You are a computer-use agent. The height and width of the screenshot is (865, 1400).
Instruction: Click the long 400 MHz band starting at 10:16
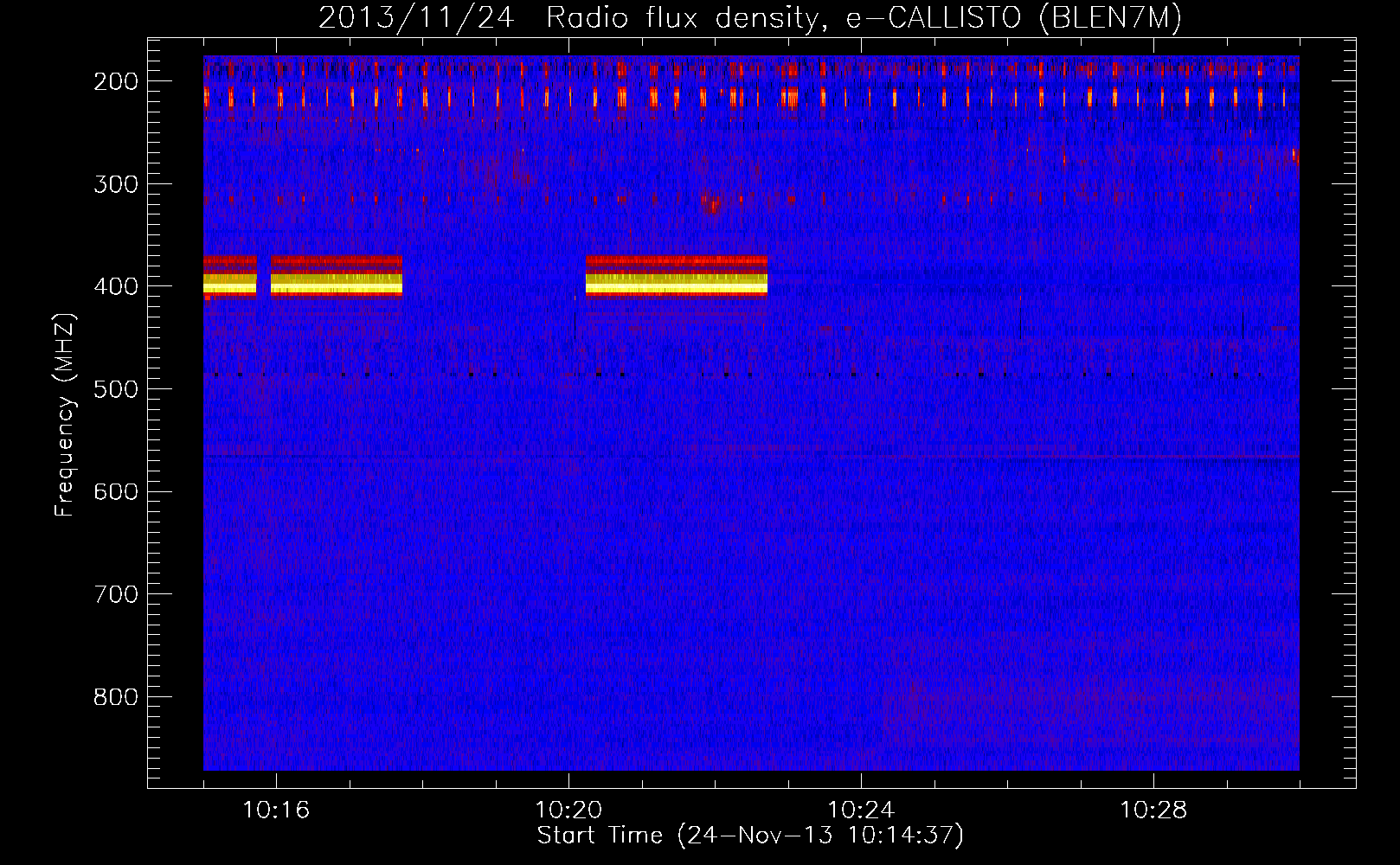(337, 276)
